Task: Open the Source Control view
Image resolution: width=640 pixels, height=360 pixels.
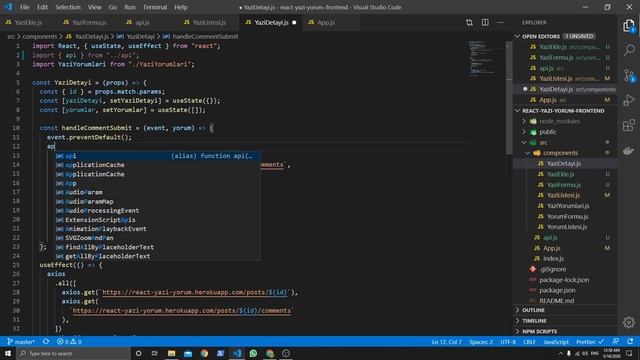Action: tap(629, 76)
